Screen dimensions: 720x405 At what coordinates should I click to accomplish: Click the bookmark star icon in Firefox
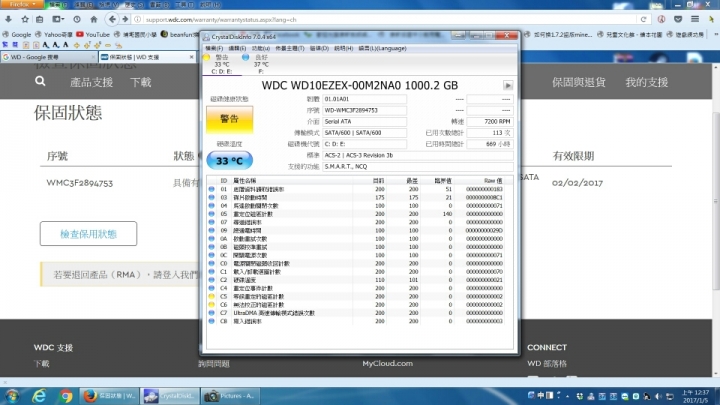(x=25, y=19)
